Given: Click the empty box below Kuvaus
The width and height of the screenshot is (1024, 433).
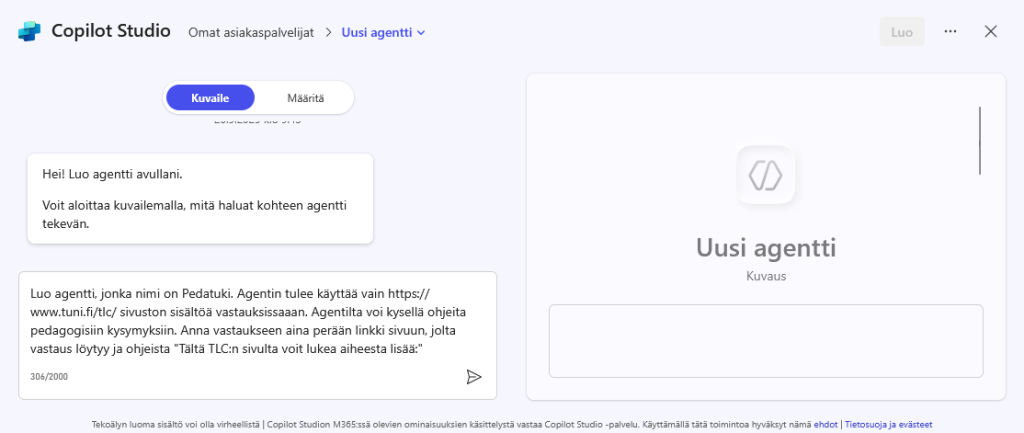Looking at the screenshot, I should coord(765,341).
